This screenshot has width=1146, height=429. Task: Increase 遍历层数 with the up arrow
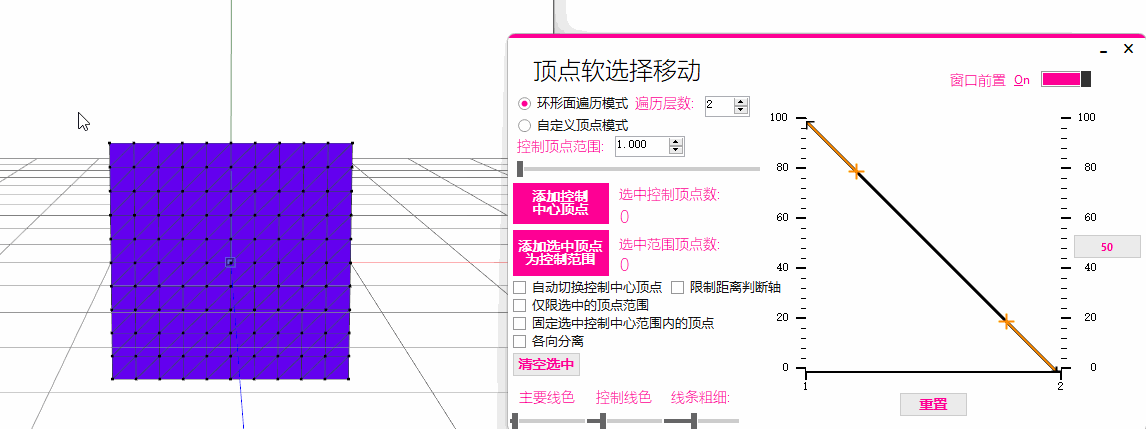[741, 101]
